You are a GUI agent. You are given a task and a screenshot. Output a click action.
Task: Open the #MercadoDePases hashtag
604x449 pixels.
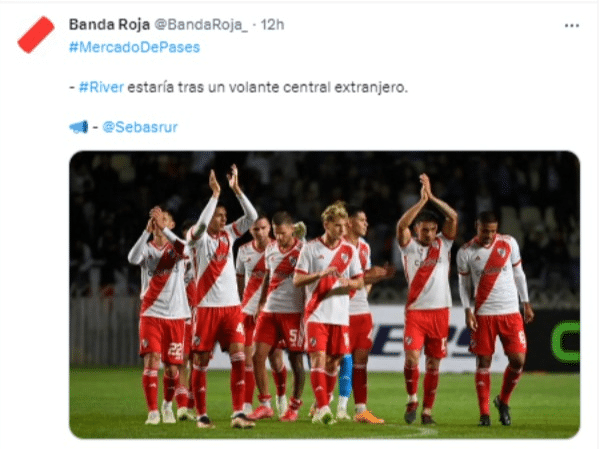coord(134,47)
